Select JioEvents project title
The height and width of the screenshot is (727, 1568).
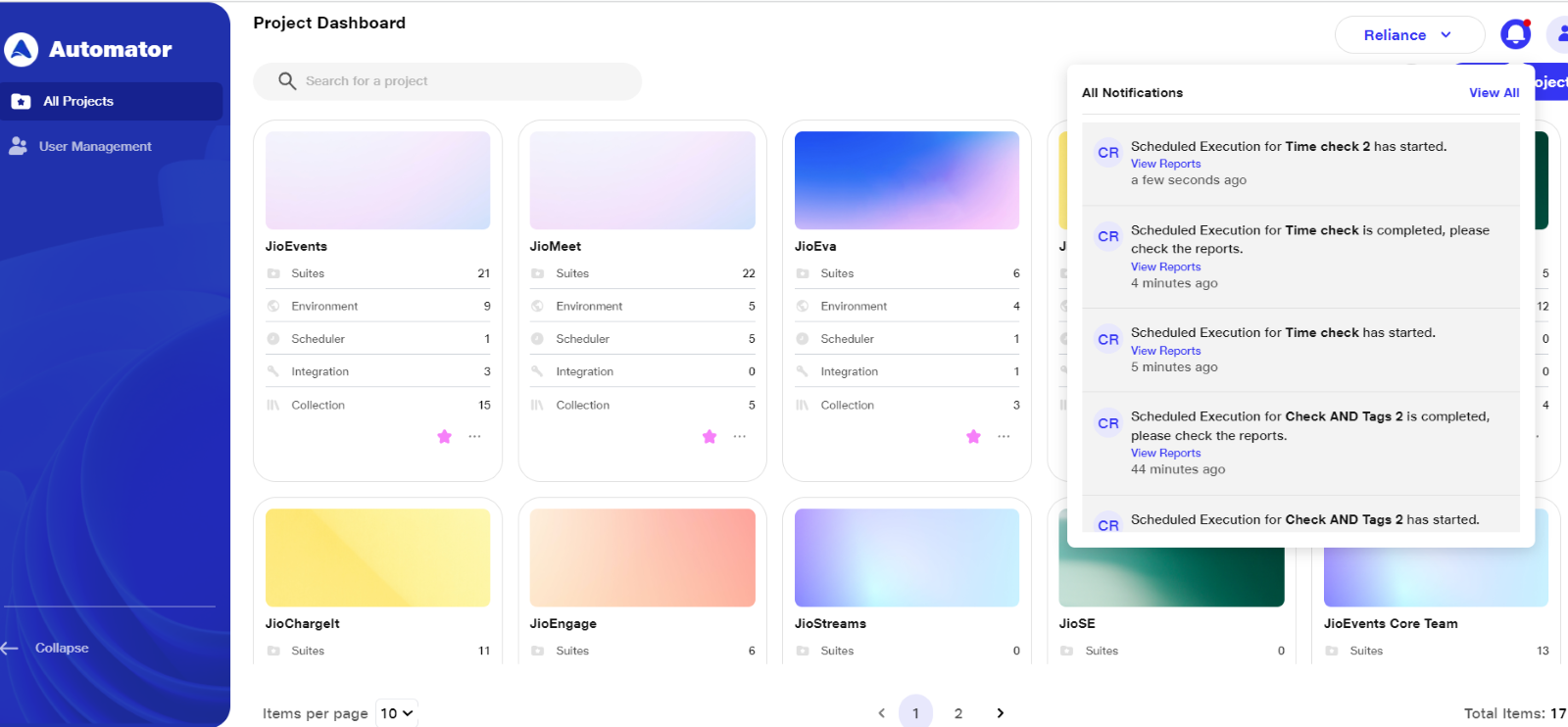[296, 246]
